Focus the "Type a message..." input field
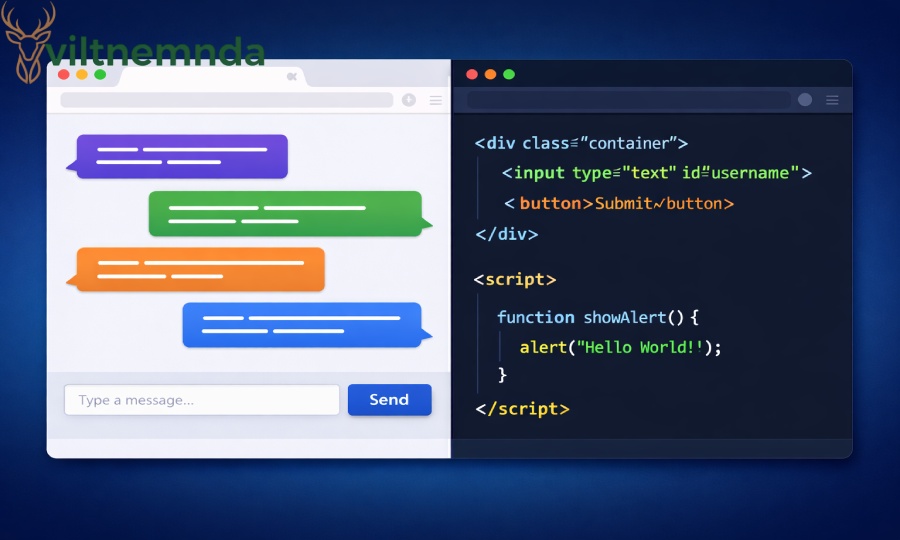This screenshot has width=900, height=540. tap(201, 399)
